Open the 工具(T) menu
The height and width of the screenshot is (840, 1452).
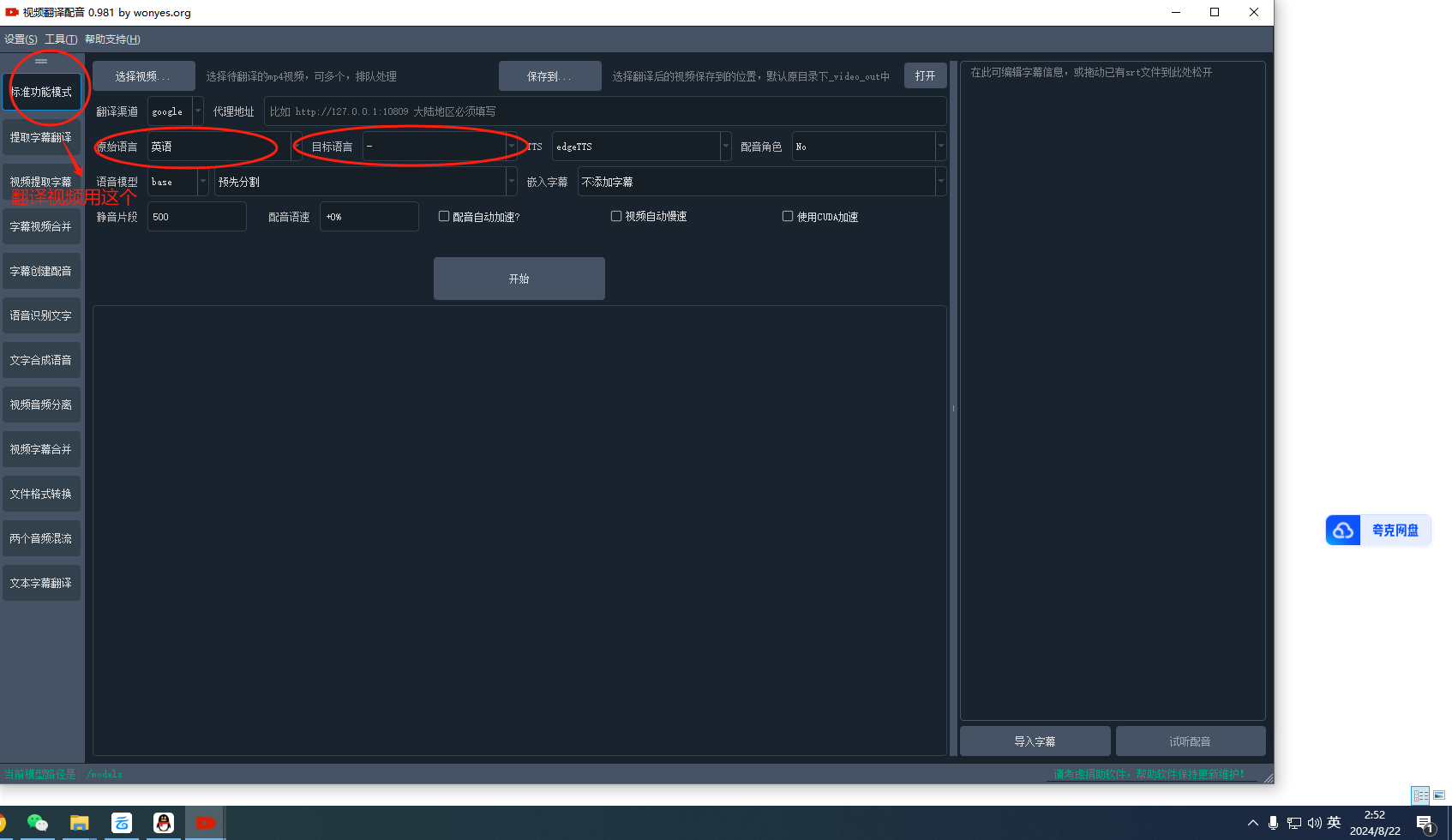61,39
